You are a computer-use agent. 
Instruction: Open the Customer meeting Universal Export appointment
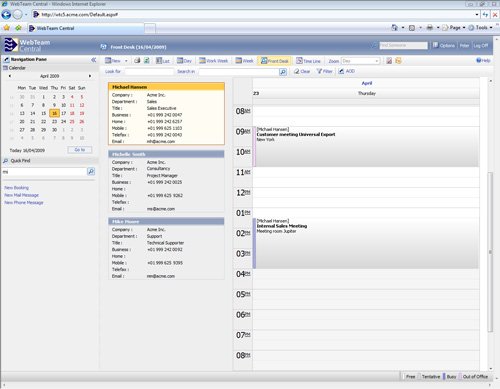tap(366, 146)
